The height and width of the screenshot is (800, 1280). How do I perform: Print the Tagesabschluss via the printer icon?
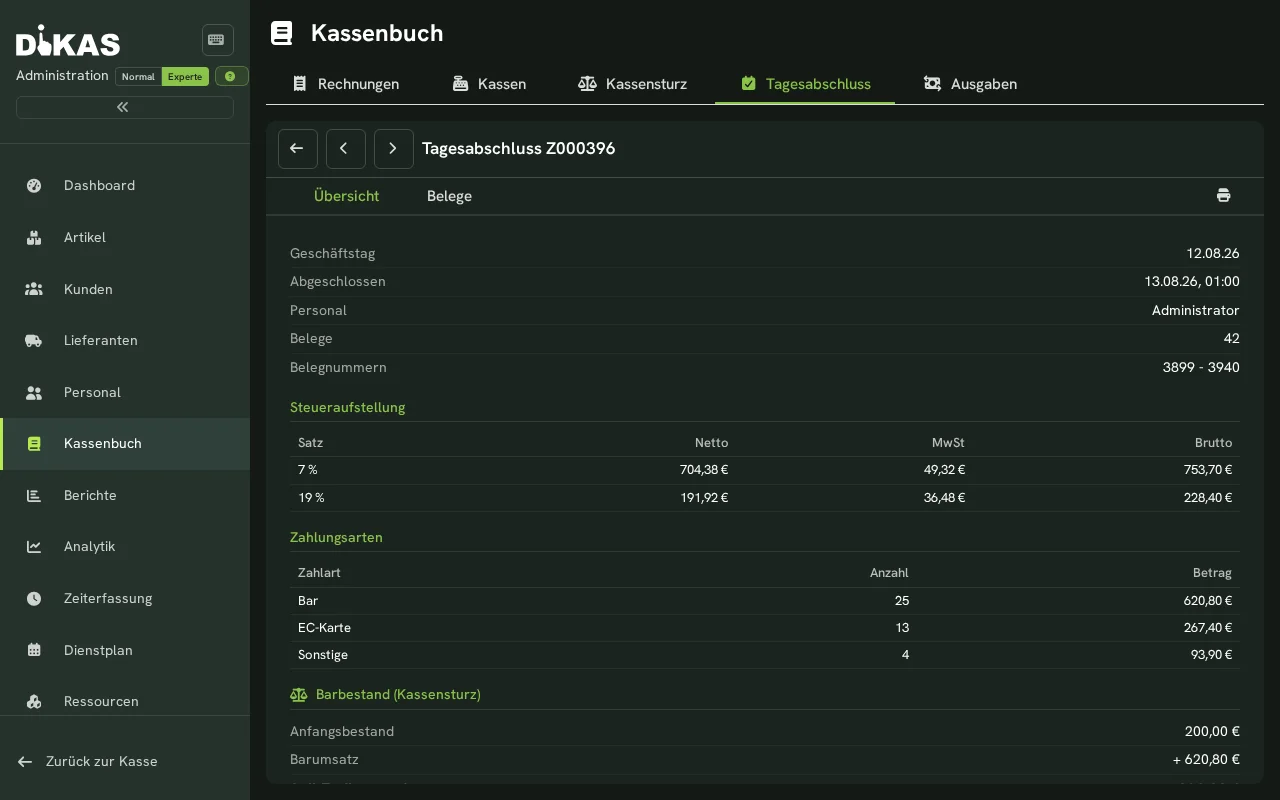[1224, 196]
